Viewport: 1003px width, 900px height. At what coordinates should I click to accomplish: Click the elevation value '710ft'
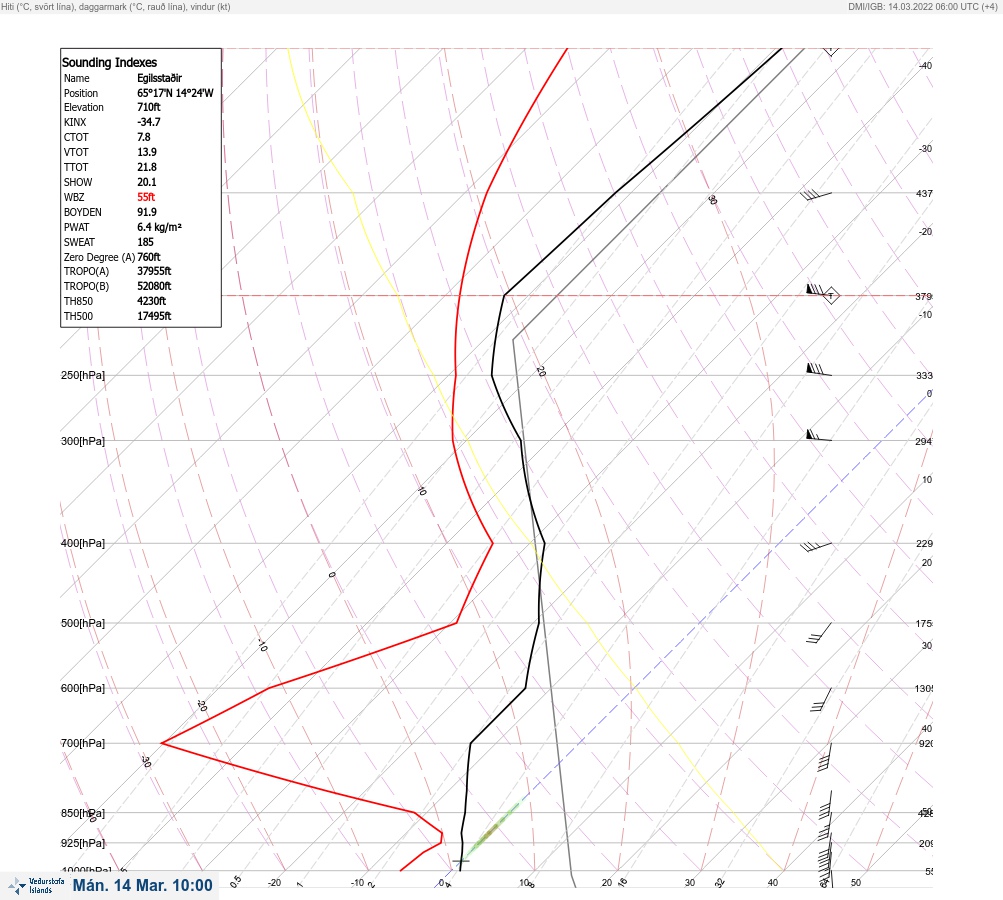[148, 107]
